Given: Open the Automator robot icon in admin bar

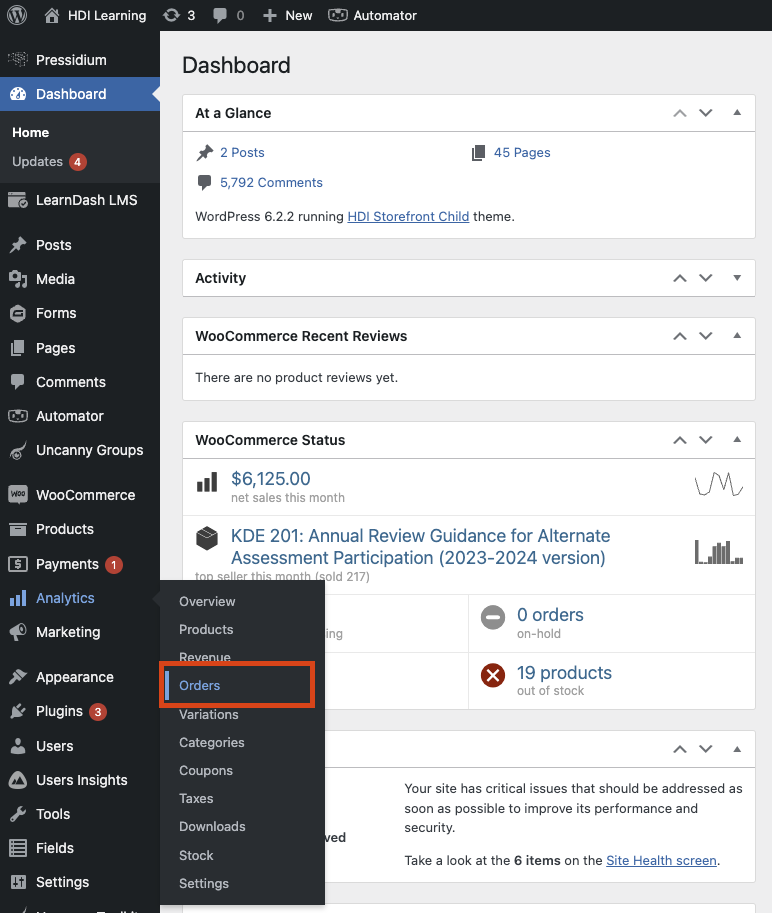Looking at the screenshot, I should click(x=339, y=15).
